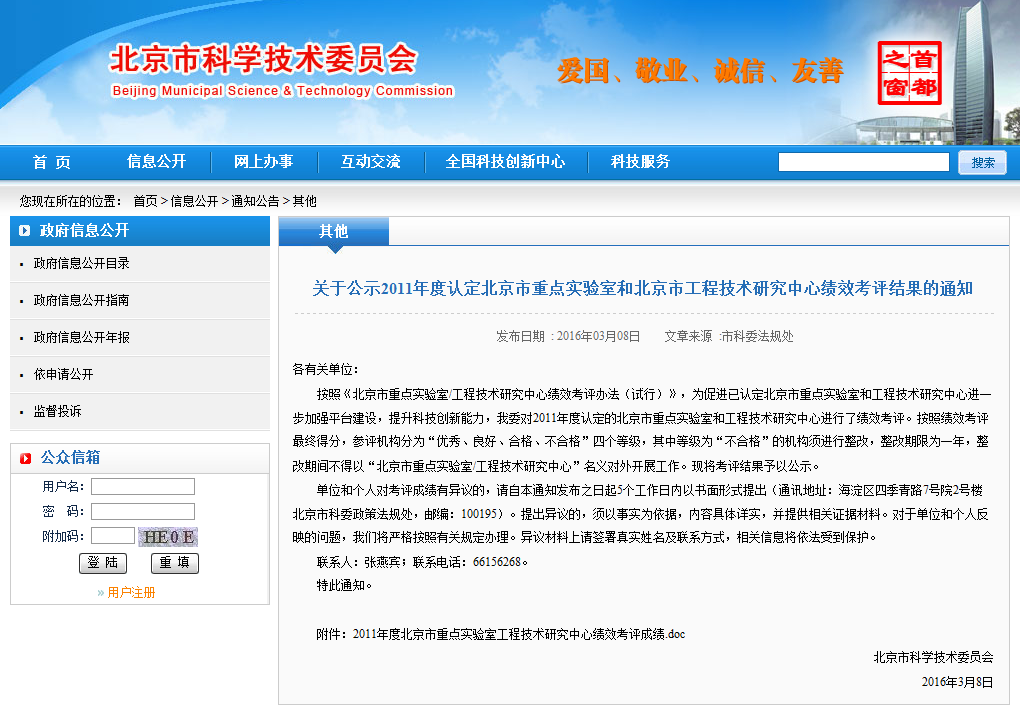Click the captcha image HE0E
Viewport: 1020px width, 706px height.
tap(168, 536)
